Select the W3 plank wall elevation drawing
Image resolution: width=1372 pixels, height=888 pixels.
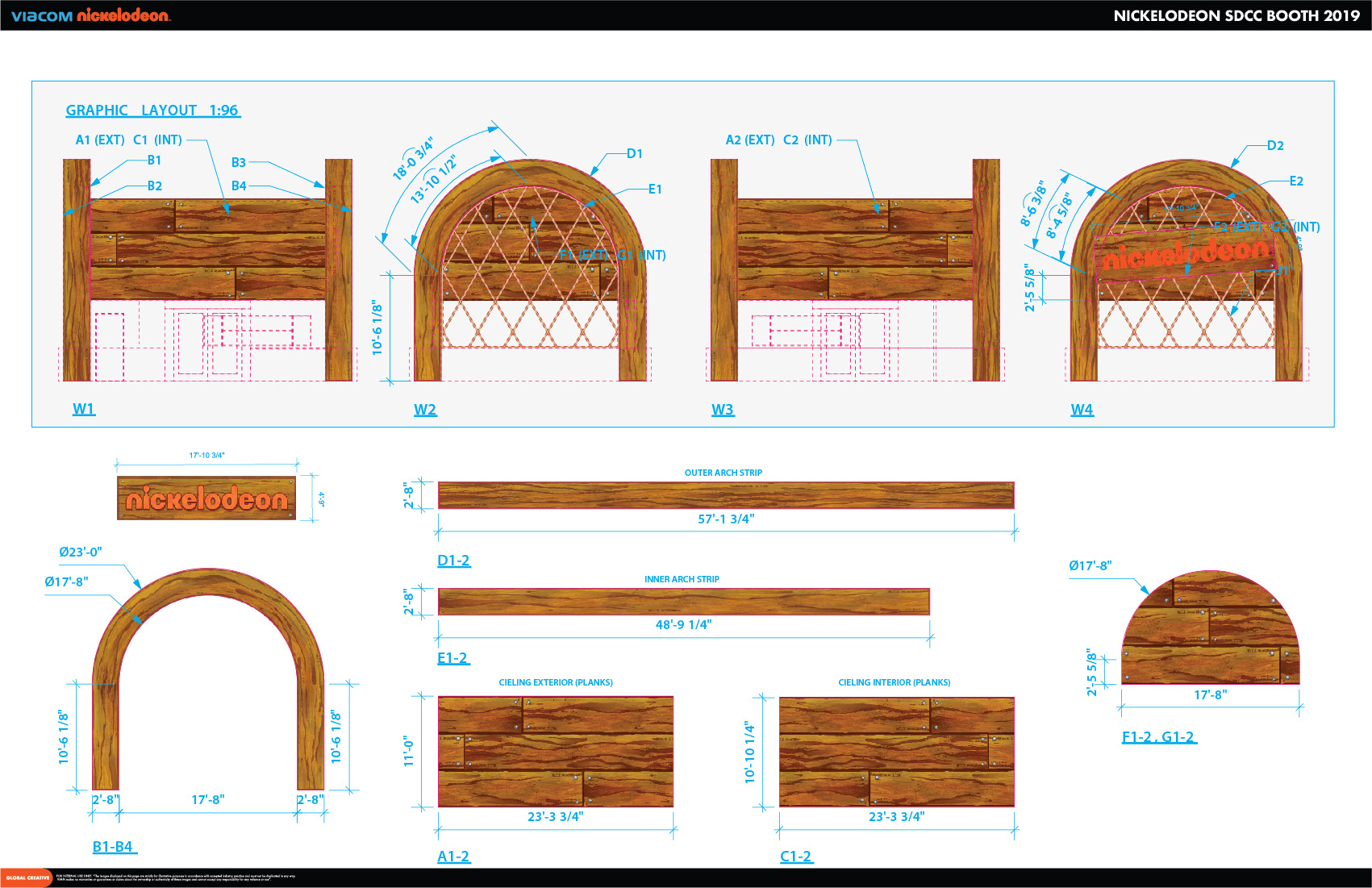(x=855, y=270)
